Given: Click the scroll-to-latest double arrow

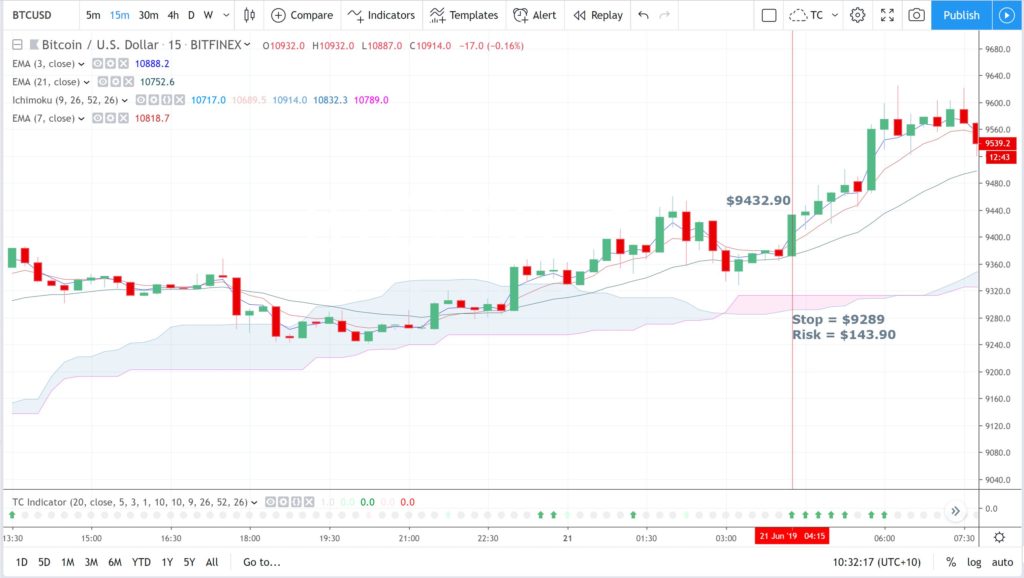Looking at the screenshot, I should pyautogui.click(x=955, y=511).
